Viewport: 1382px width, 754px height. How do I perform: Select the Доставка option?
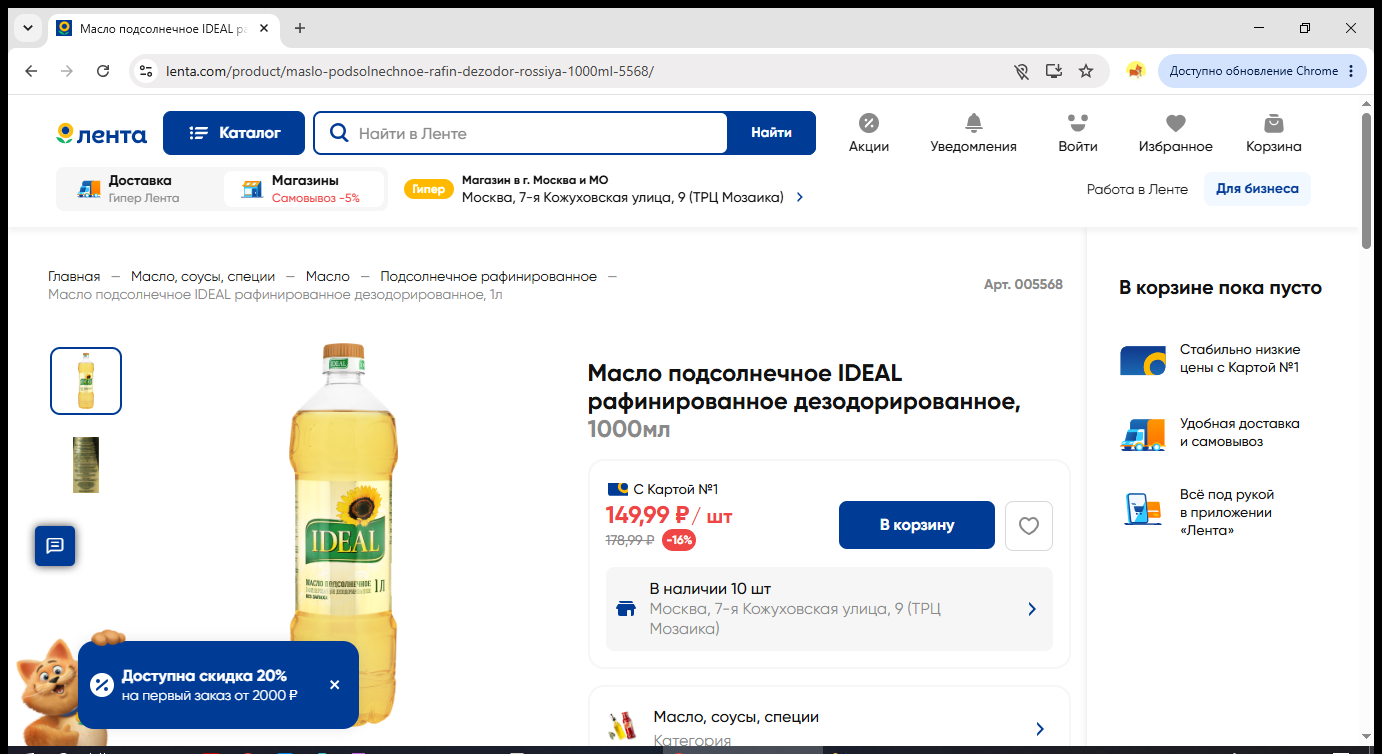pyautogui.click(x=140, y=189)
